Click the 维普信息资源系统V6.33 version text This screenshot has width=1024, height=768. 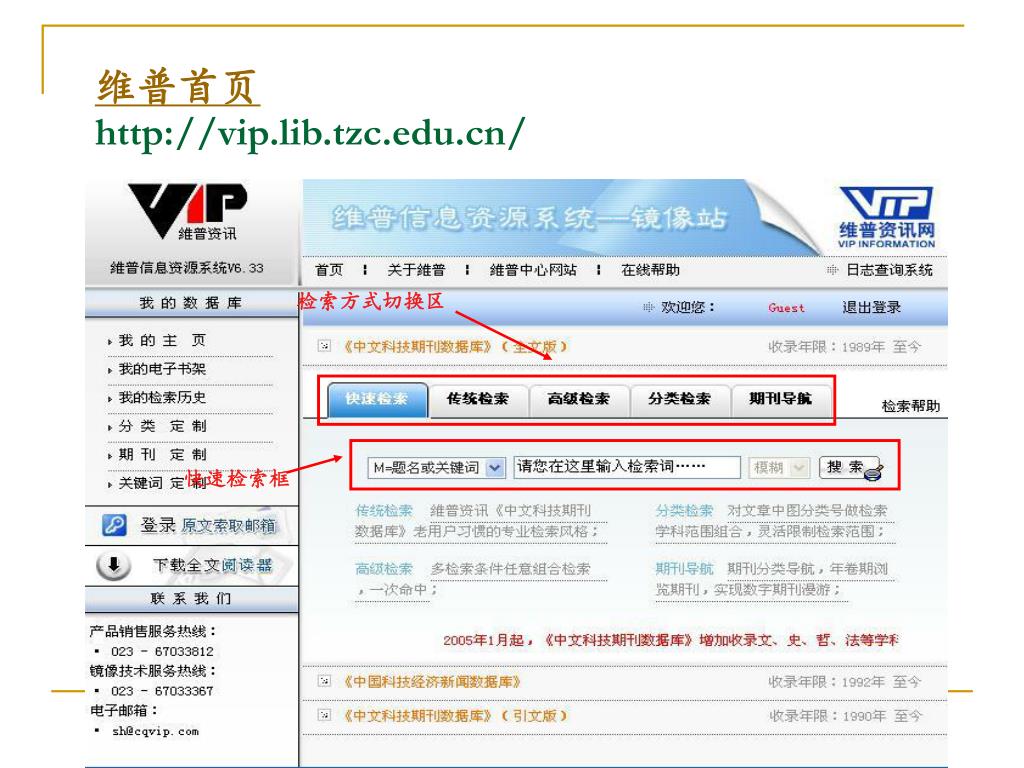[x=187, y=268]
